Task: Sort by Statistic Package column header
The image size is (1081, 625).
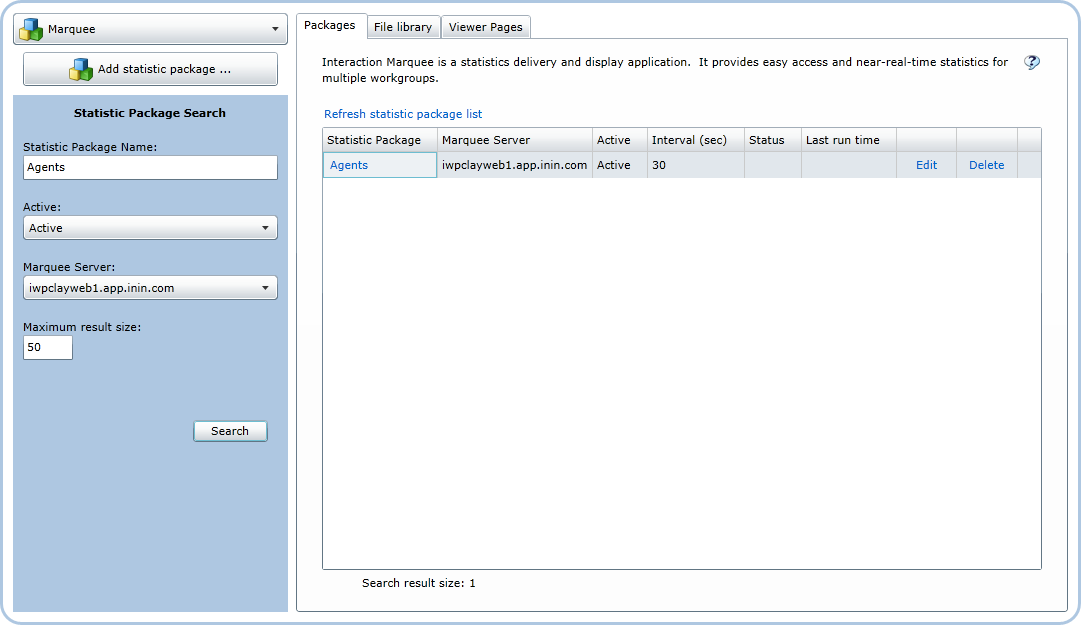Action: click(x=380, y=140)
